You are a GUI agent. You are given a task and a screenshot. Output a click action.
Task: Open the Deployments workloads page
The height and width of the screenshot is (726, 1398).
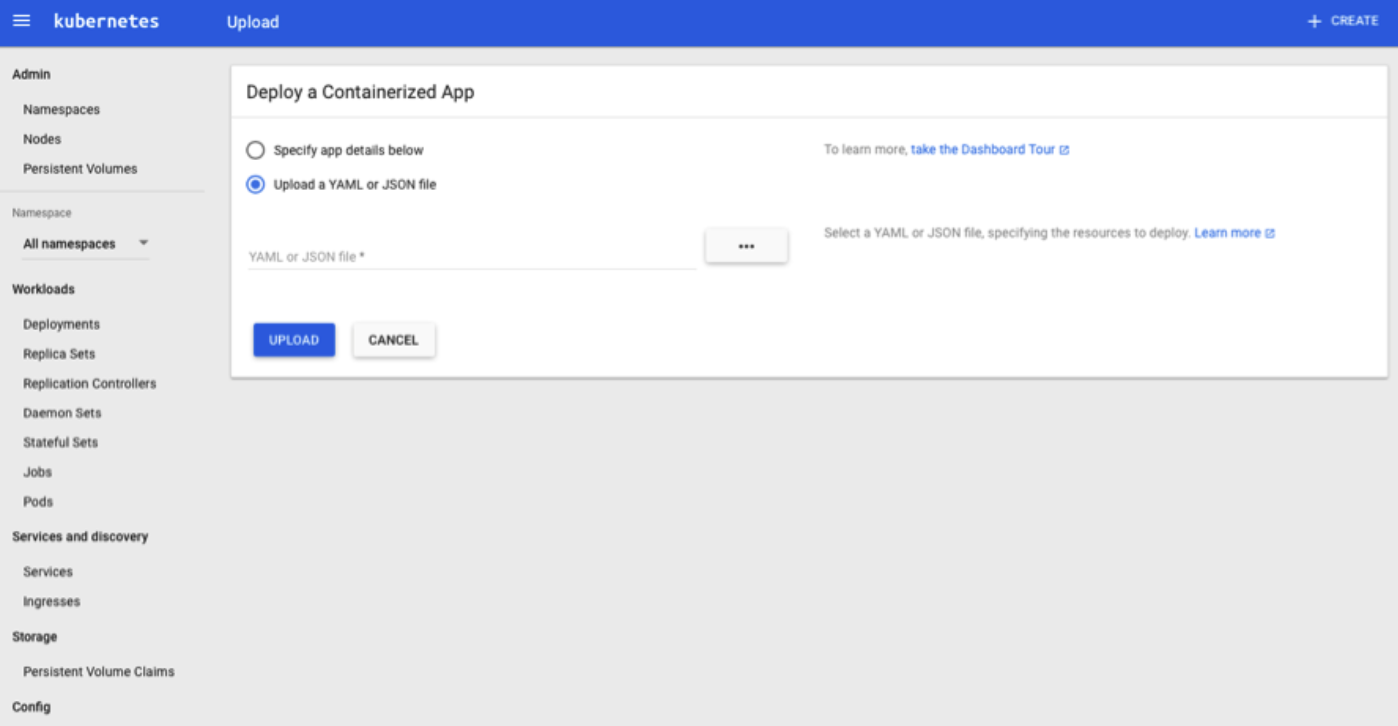click(61, 324)
